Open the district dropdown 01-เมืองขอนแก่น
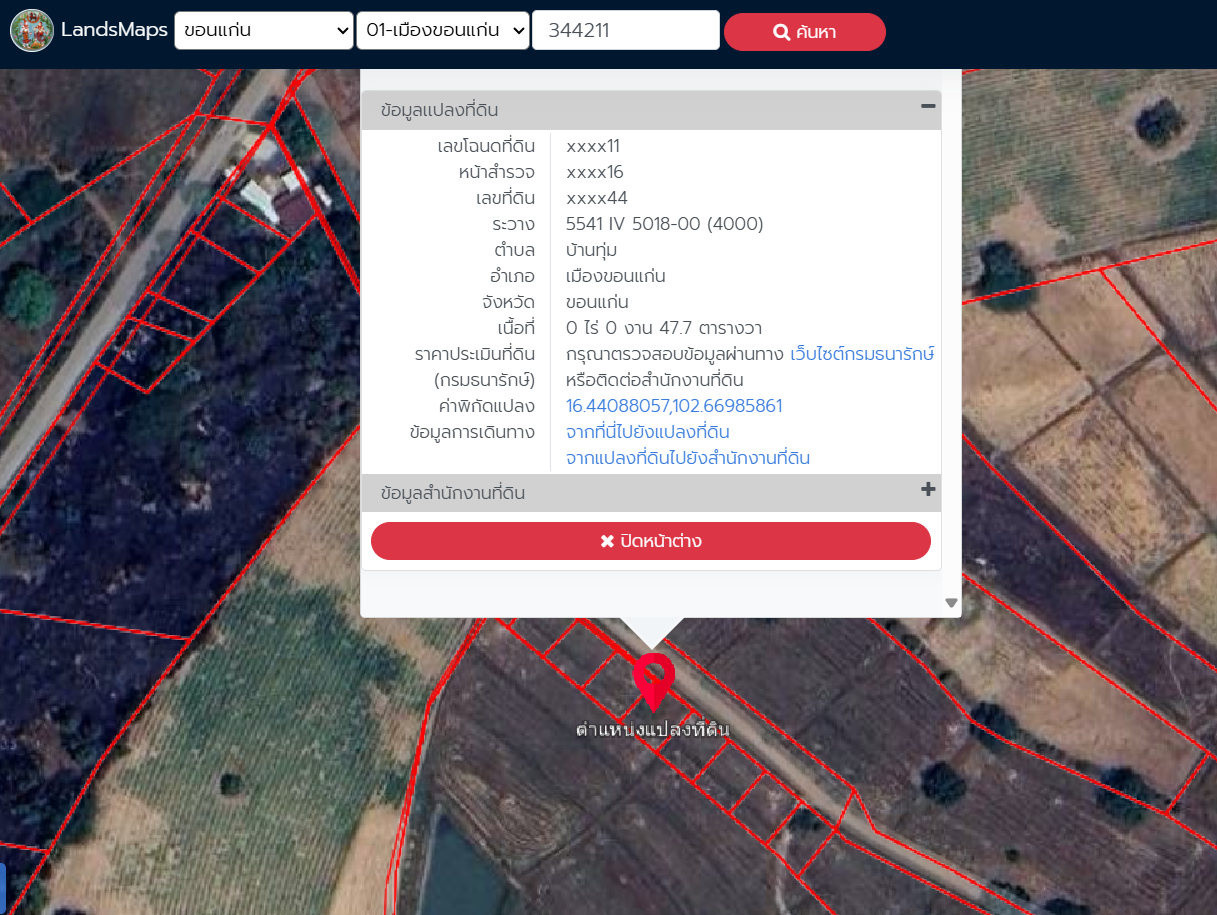Viewport: 1217px width, 915px height. tap(442, 31)
